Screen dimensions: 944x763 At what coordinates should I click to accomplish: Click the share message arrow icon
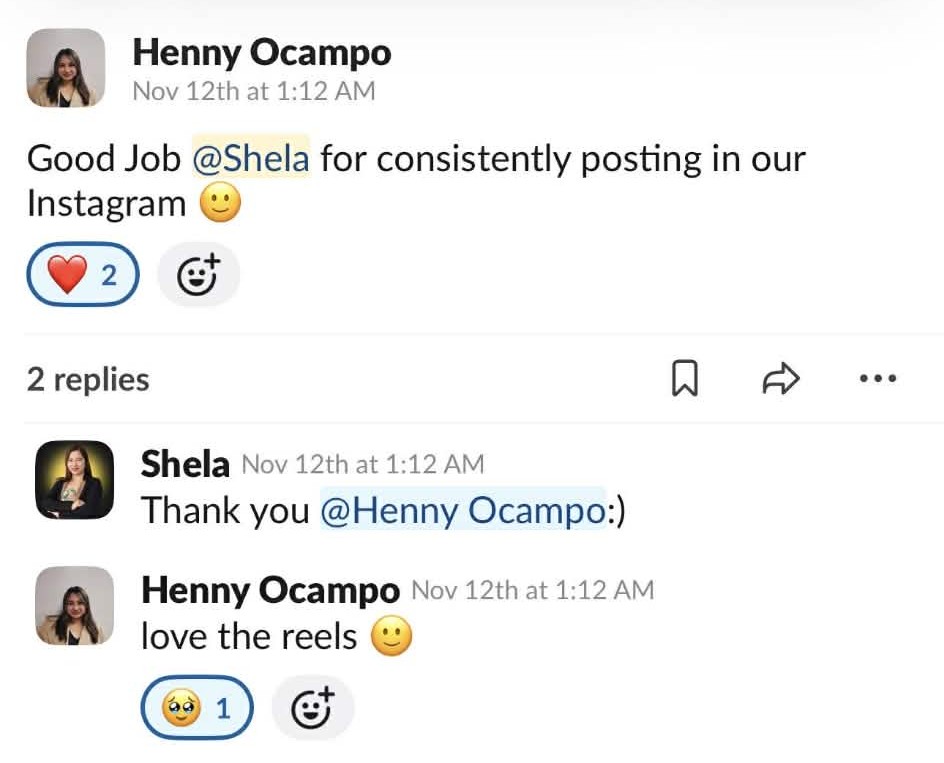pyautogui.click(x=781, y=379)
